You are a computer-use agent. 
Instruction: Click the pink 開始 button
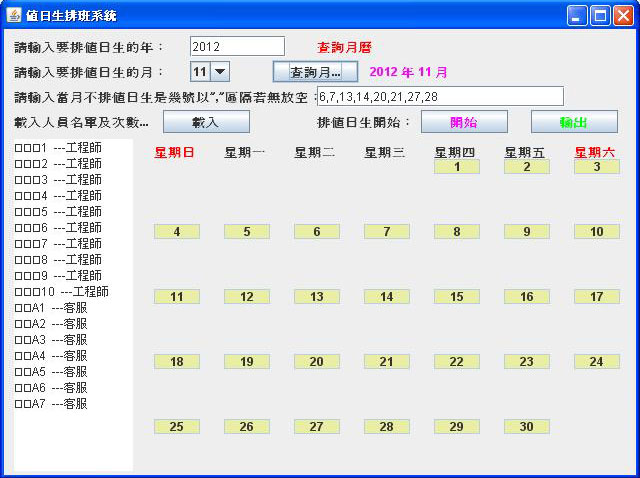coord(464,122)
